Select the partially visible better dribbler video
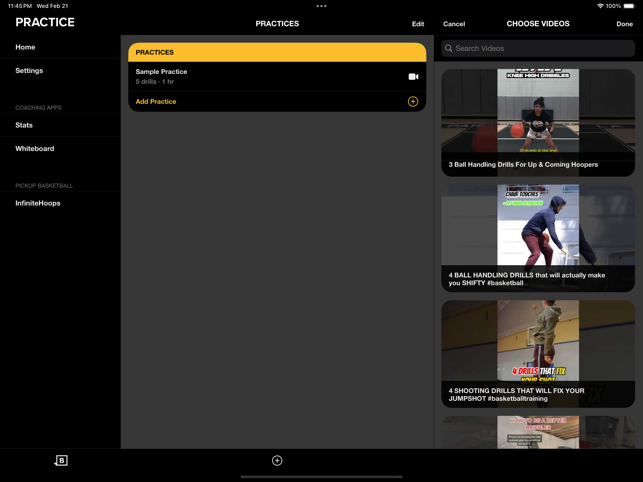Viewport: 643px width, 482px height. 538,432
